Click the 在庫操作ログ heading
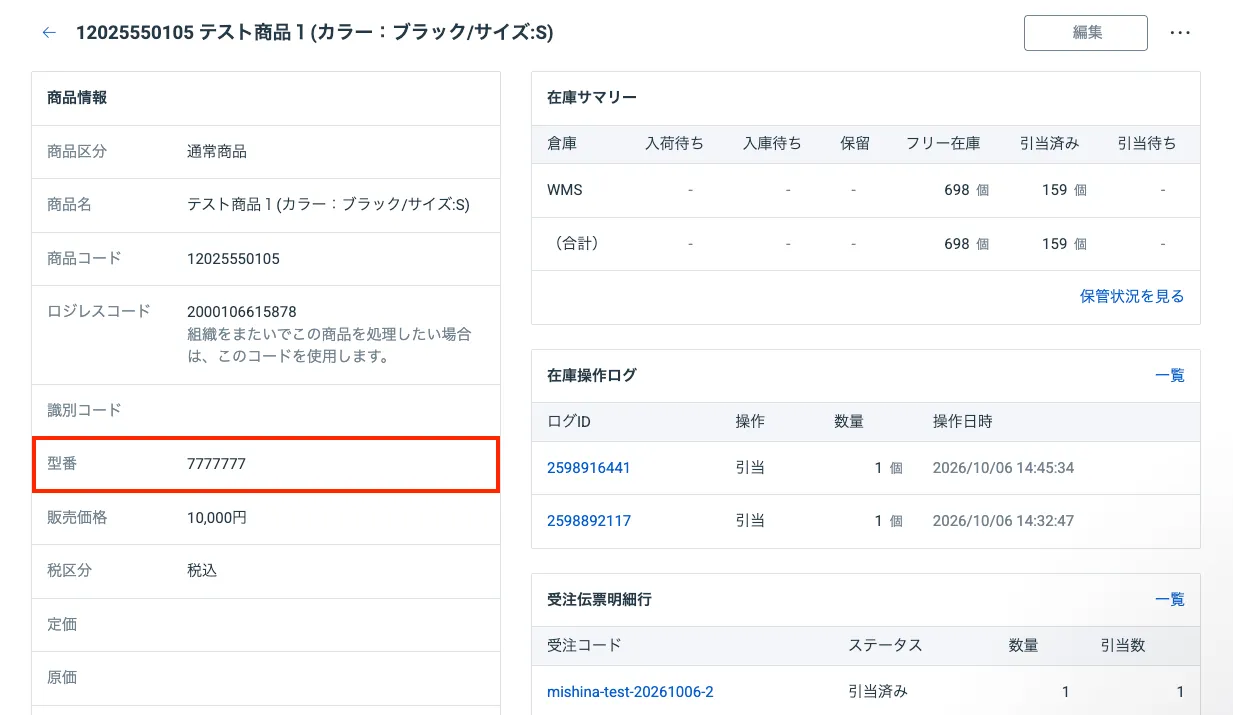1233x715 pixels. click(x=592, y=375)
